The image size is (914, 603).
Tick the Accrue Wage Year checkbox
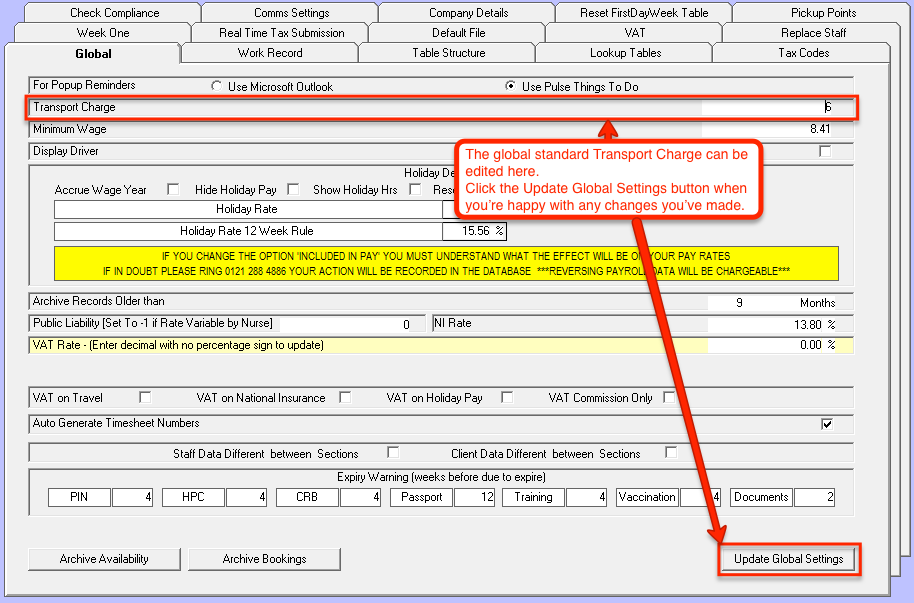(174, 190)
